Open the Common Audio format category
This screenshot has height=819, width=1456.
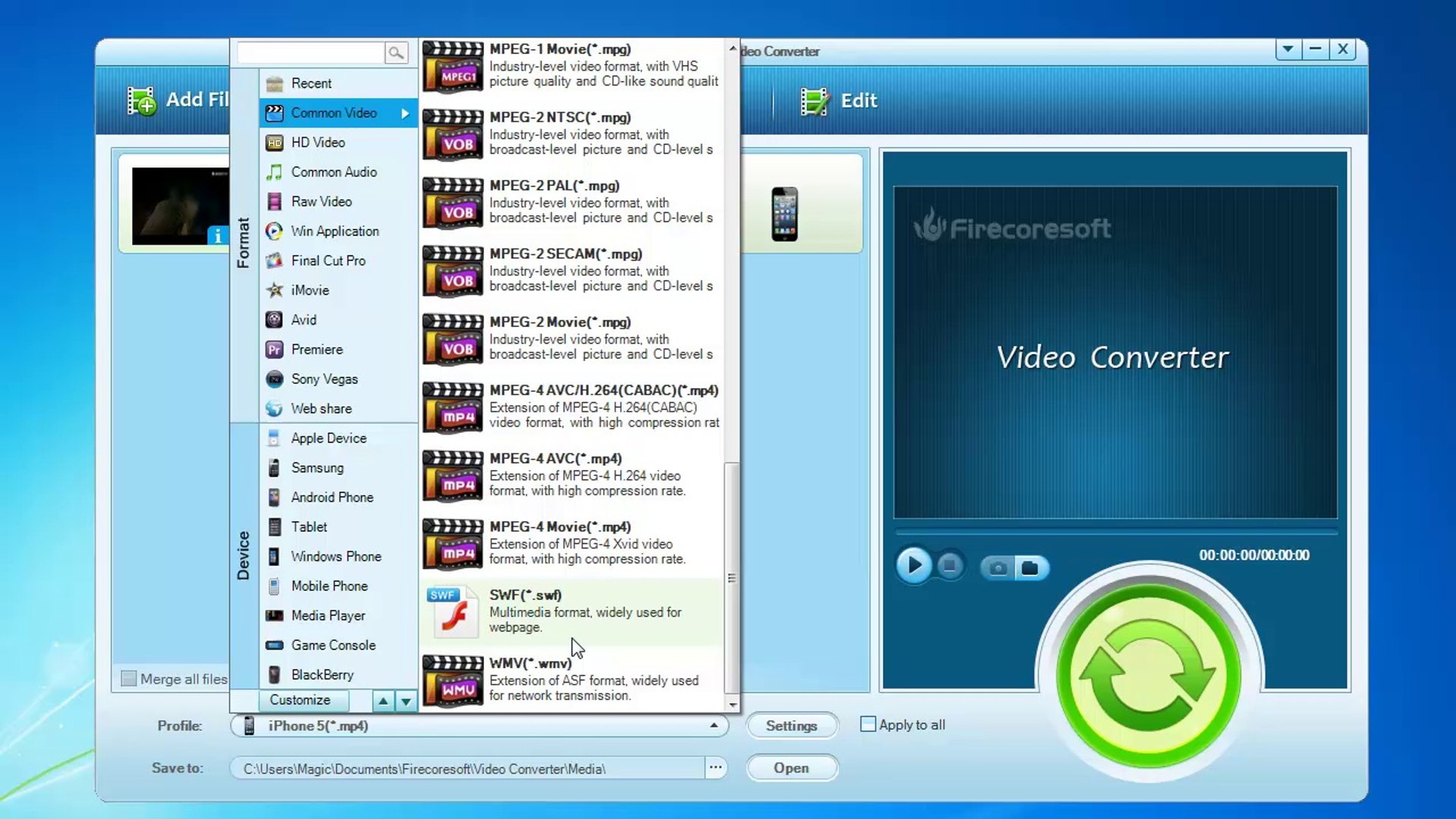333,172
